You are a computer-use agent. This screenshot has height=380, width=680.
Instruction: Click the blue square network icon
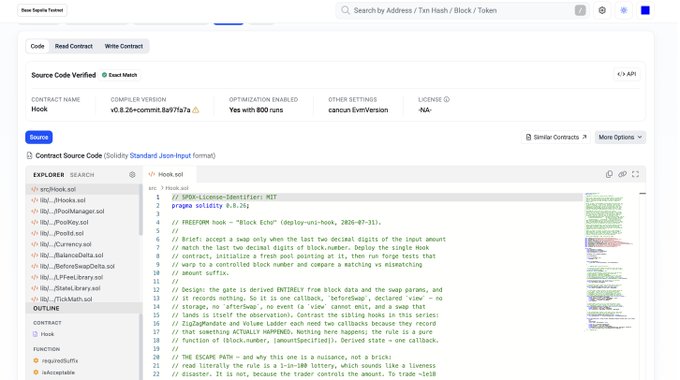point(645,10)
